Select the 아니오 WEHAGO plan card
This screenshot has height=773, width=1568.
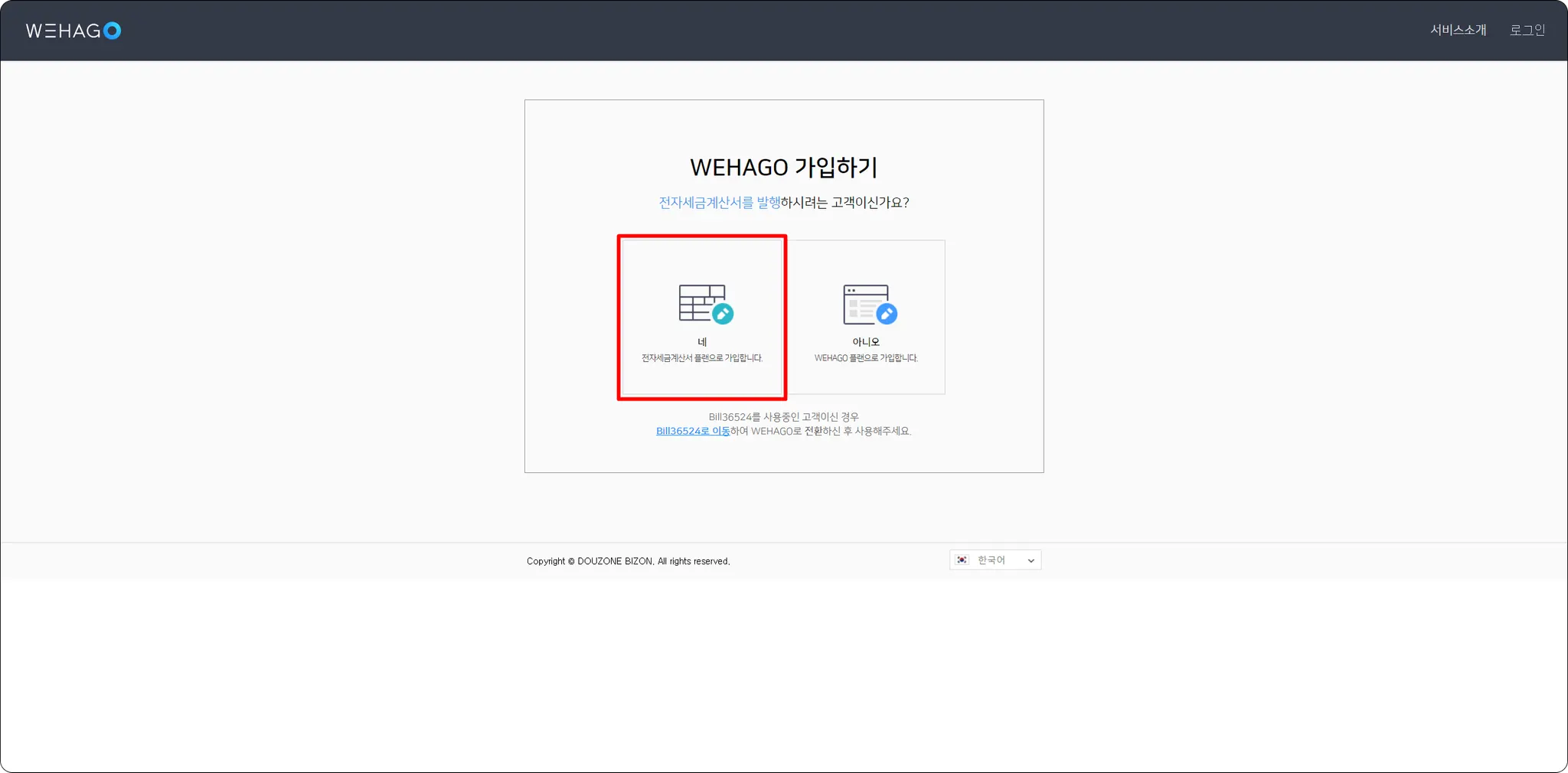pos(866,317)
